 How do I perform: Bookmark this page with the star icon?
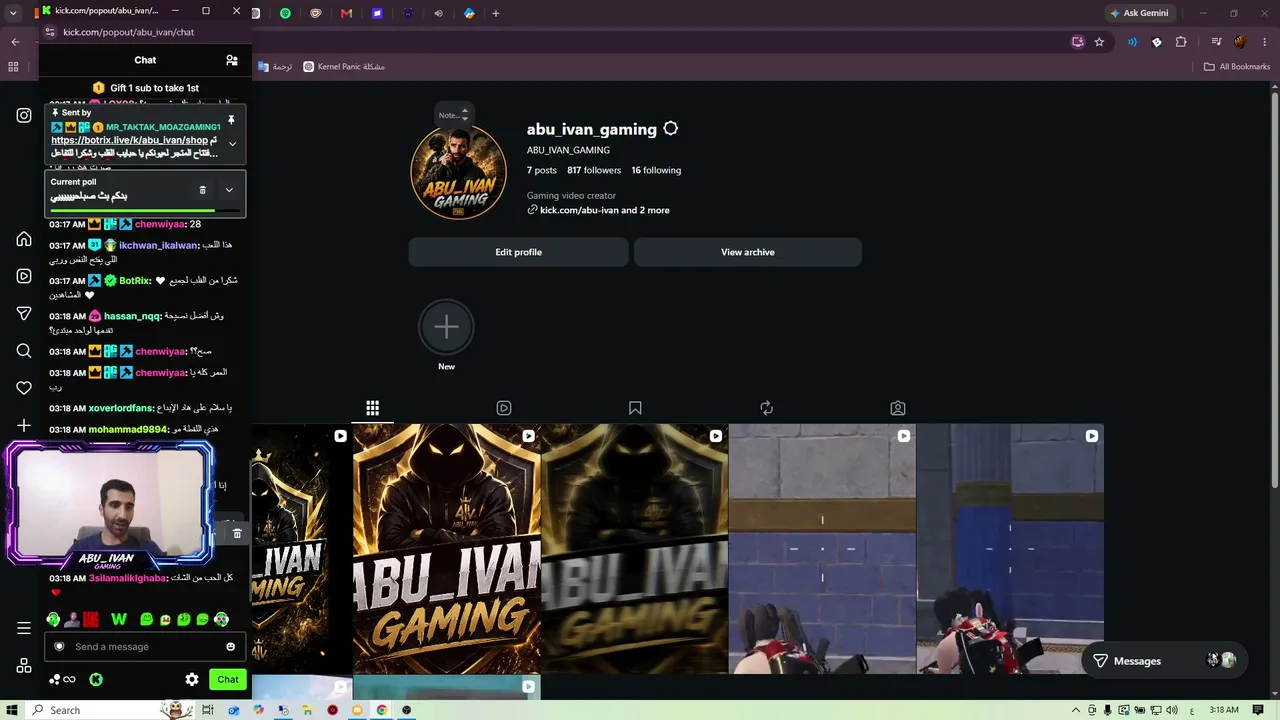click(1099, 42)
